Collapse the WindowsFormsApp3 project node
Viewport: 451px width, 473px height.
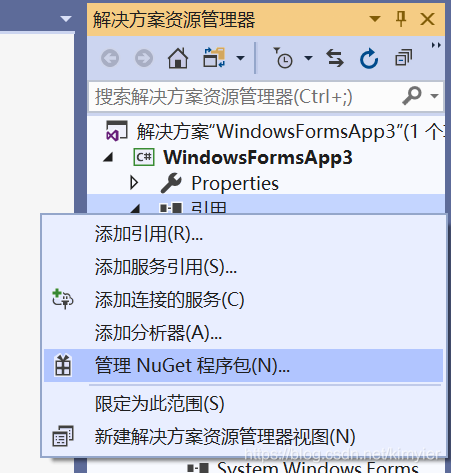108,157
